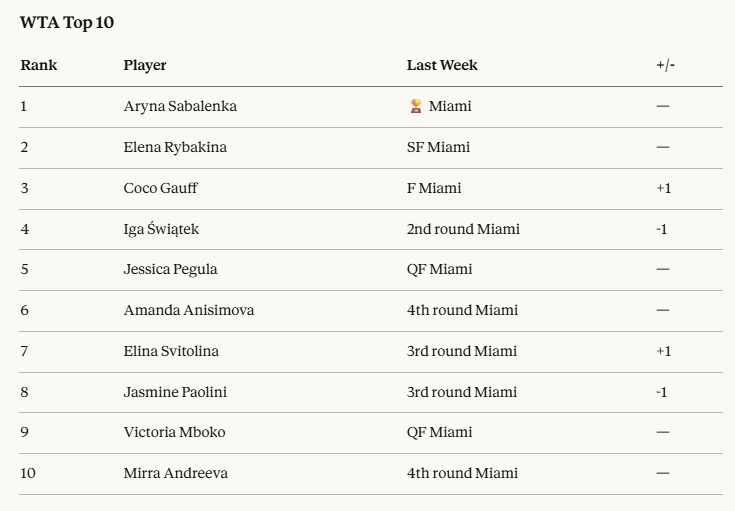Select player name Aryna Sabalenka
735x511 pixels.
pos(180,107)
